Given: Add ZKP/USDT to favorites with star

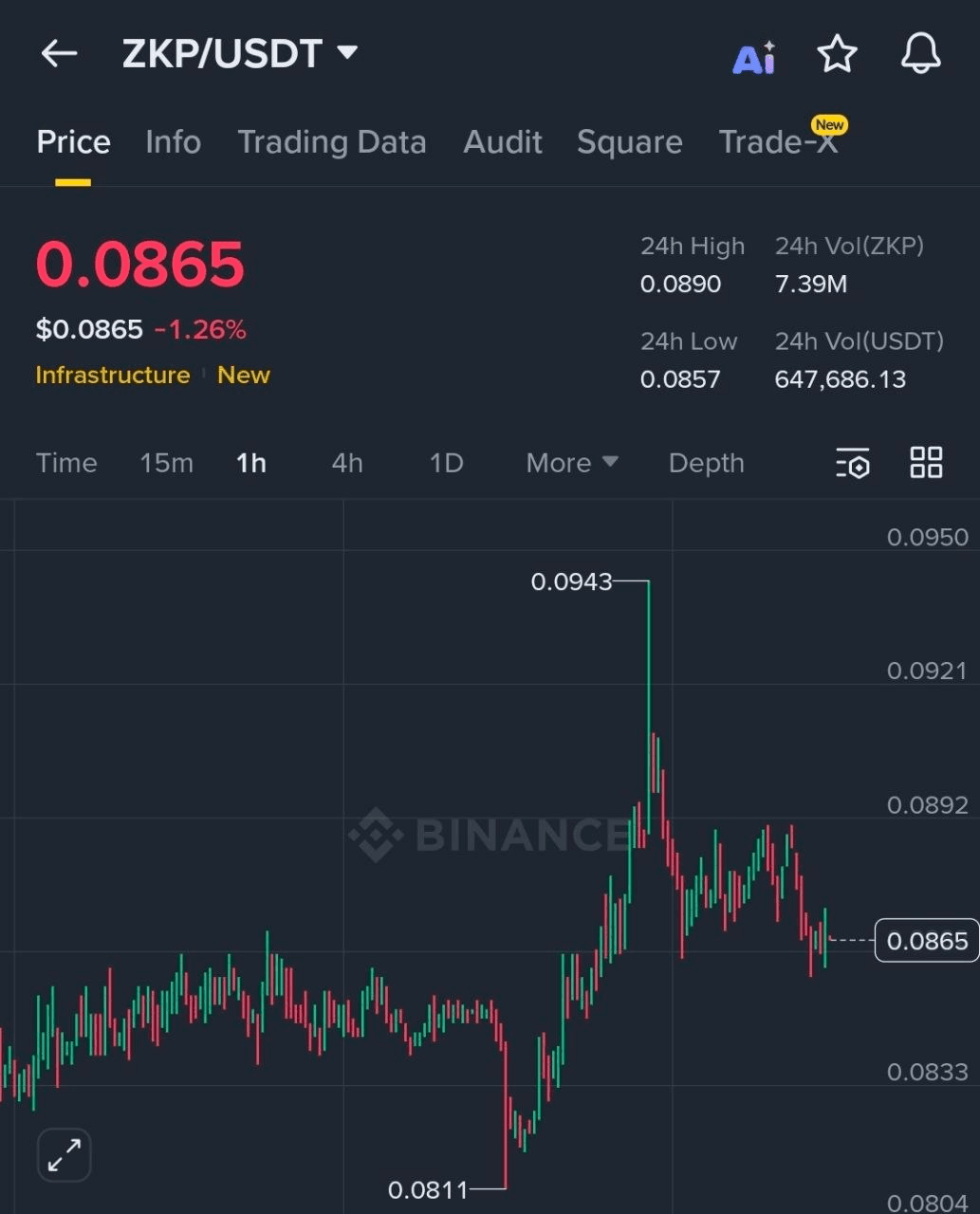Looking at the screenshot, I should coord(837,54).
